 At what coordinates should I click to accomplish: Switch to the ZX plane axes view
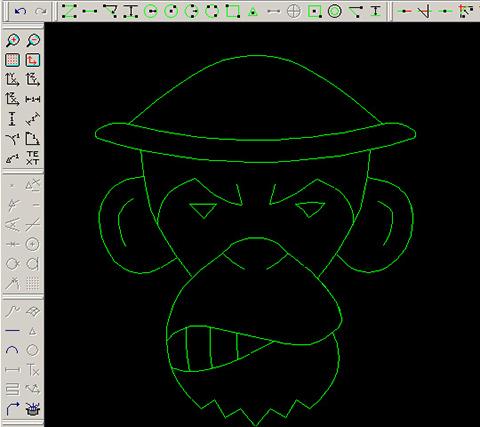13,99
